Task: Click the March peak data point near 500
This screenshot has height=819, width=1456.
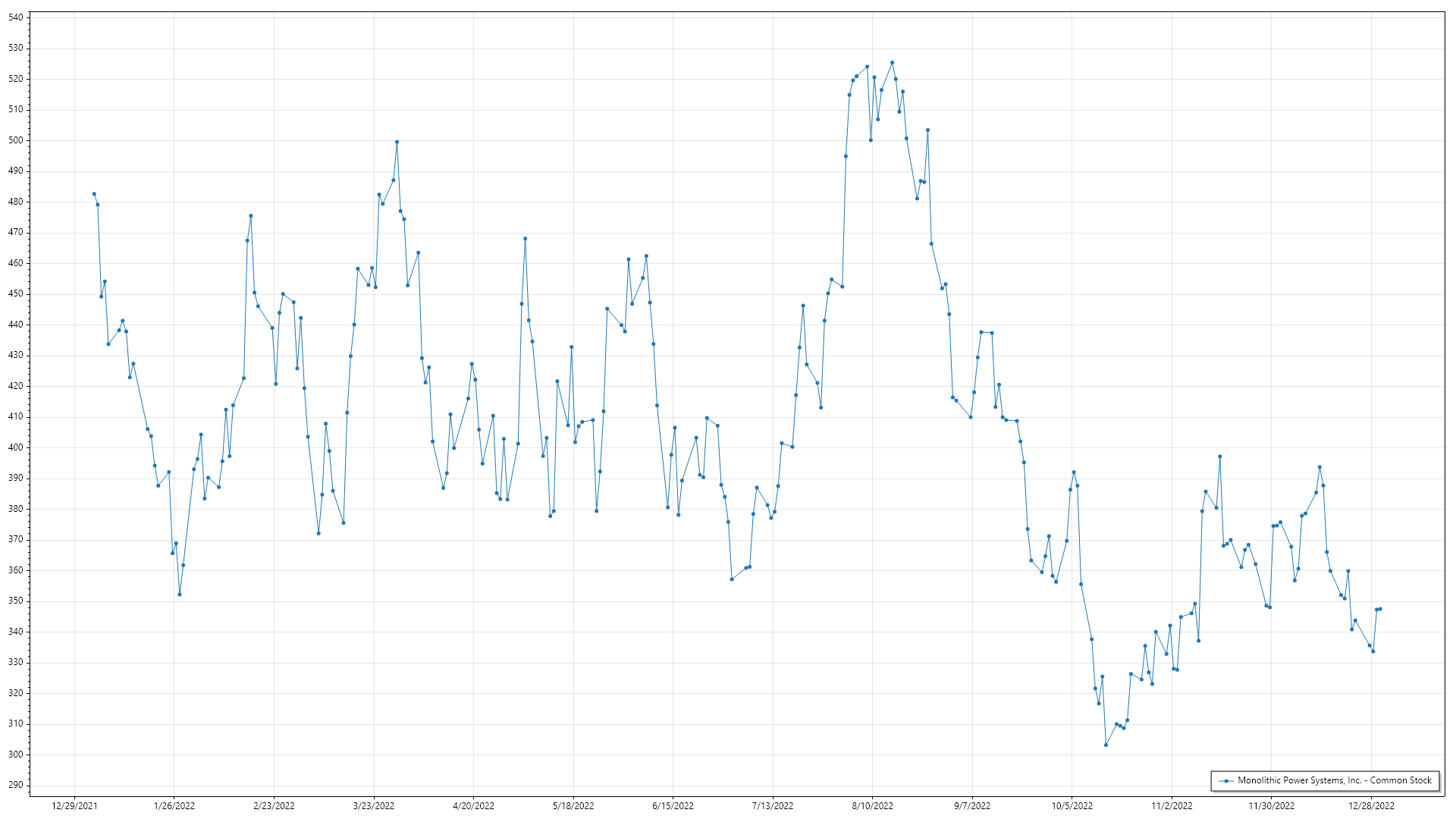Action: click(x=397, y=142)
